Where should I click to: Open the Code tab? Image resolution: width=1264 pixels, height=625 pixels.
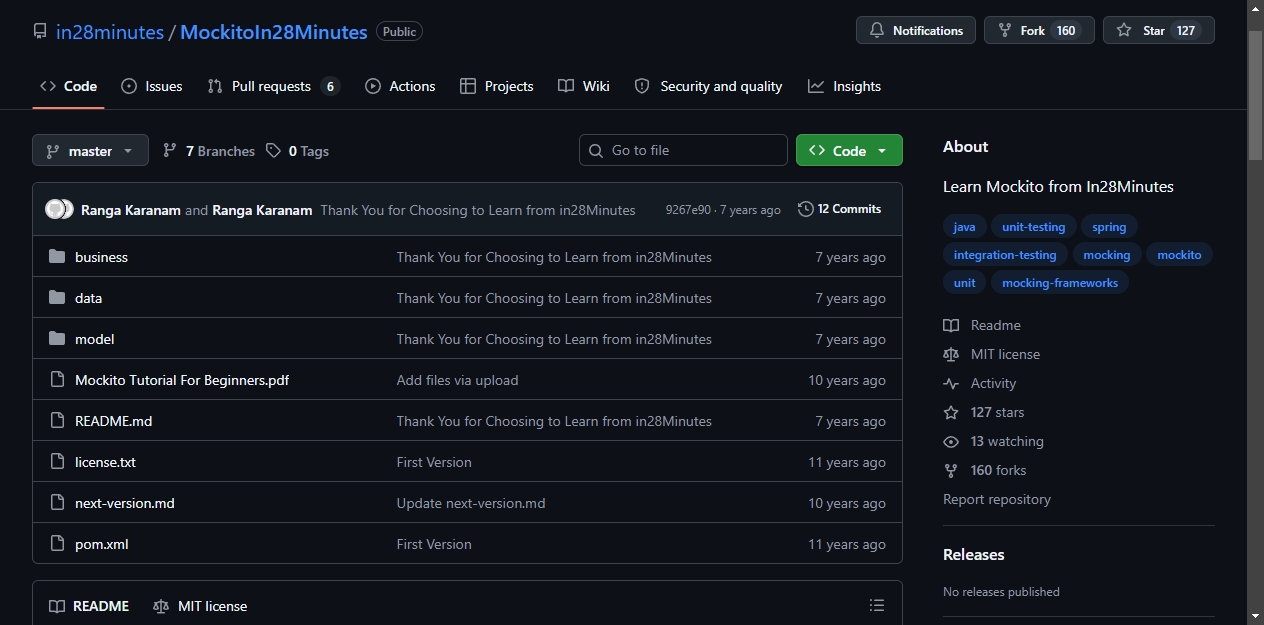(68, 86)
